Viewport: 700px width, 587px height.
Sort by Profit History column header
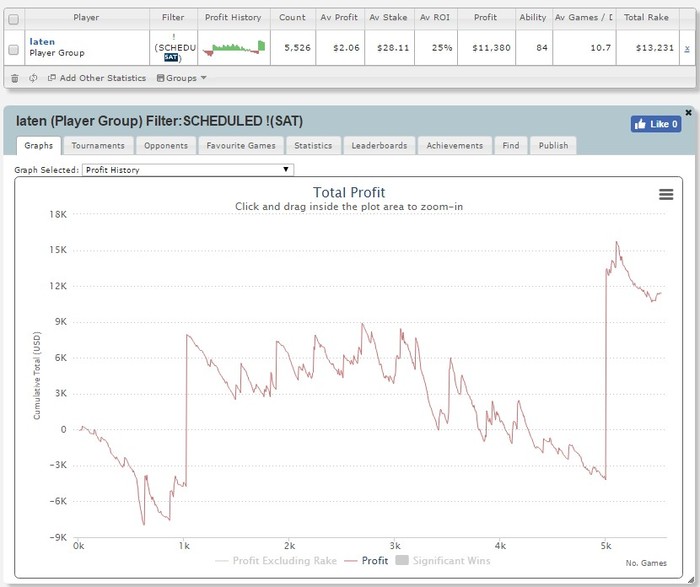click(x=233, y=18)
